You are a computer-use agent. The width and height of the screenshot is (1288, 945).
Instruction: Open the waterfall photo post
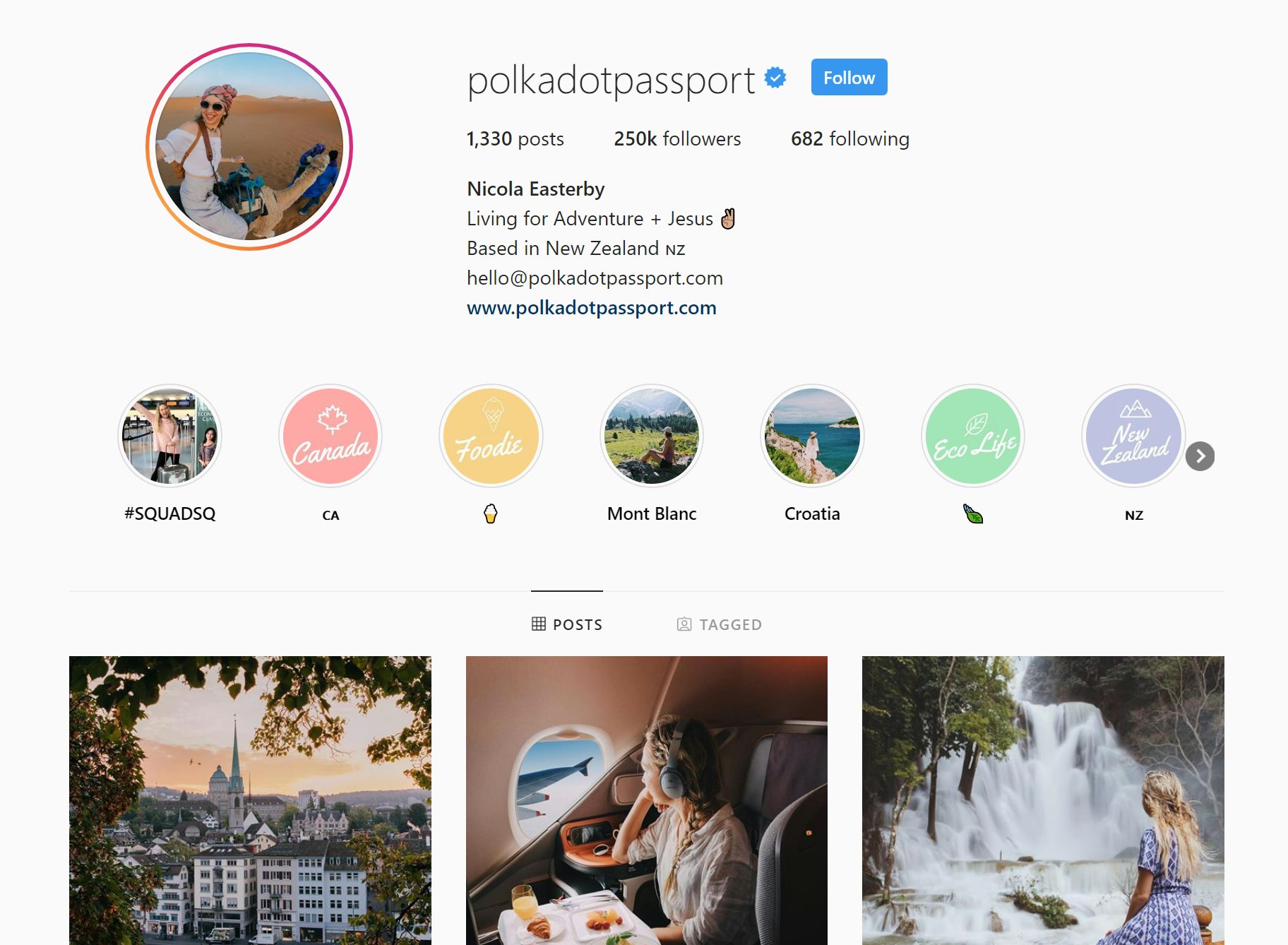(x=1043, y=800)
